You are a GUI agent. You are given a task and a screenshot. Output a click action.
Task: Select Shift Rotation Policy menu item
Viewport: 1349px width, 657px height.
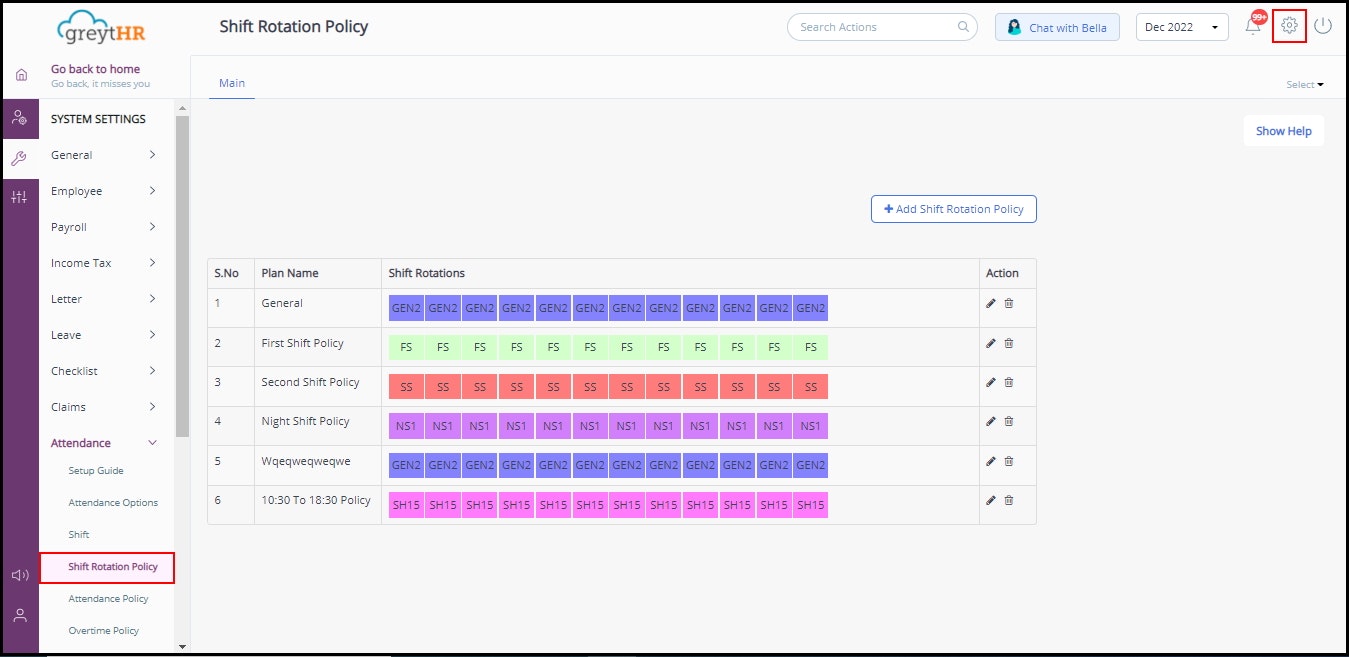point(107,567)
